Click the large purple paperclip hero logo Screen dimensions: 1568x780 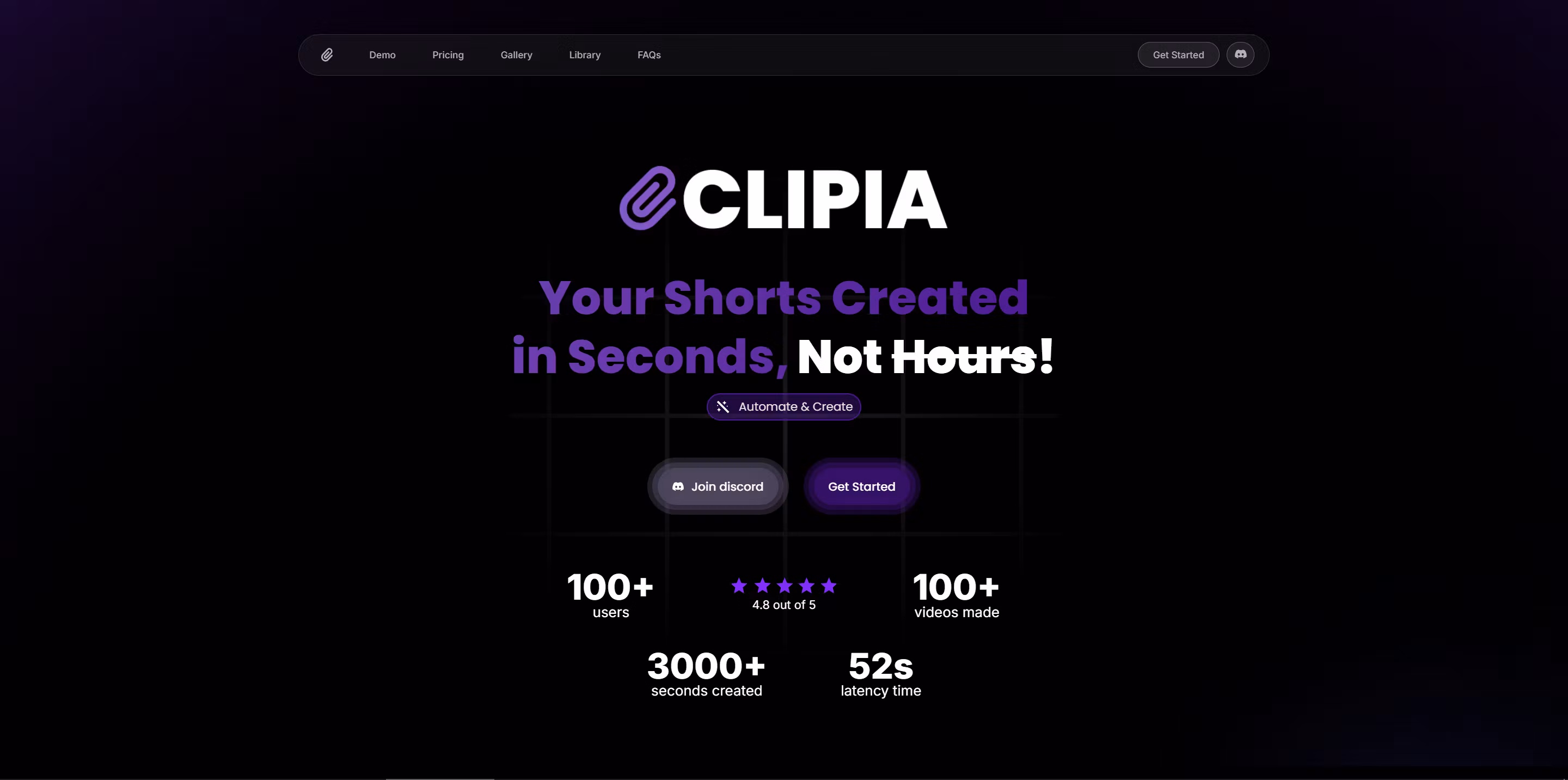[648, 198]
